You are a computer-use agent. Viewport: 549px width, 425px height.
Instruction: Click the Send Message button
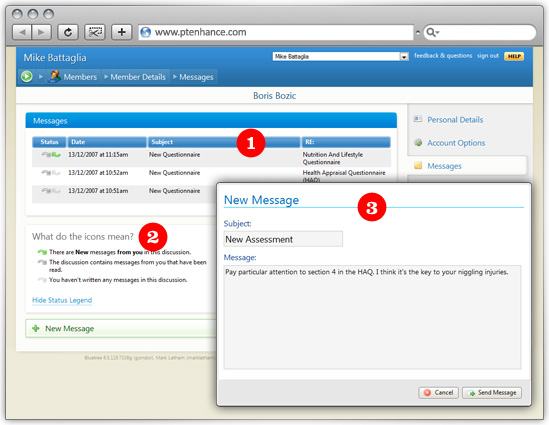click(492, 393)
